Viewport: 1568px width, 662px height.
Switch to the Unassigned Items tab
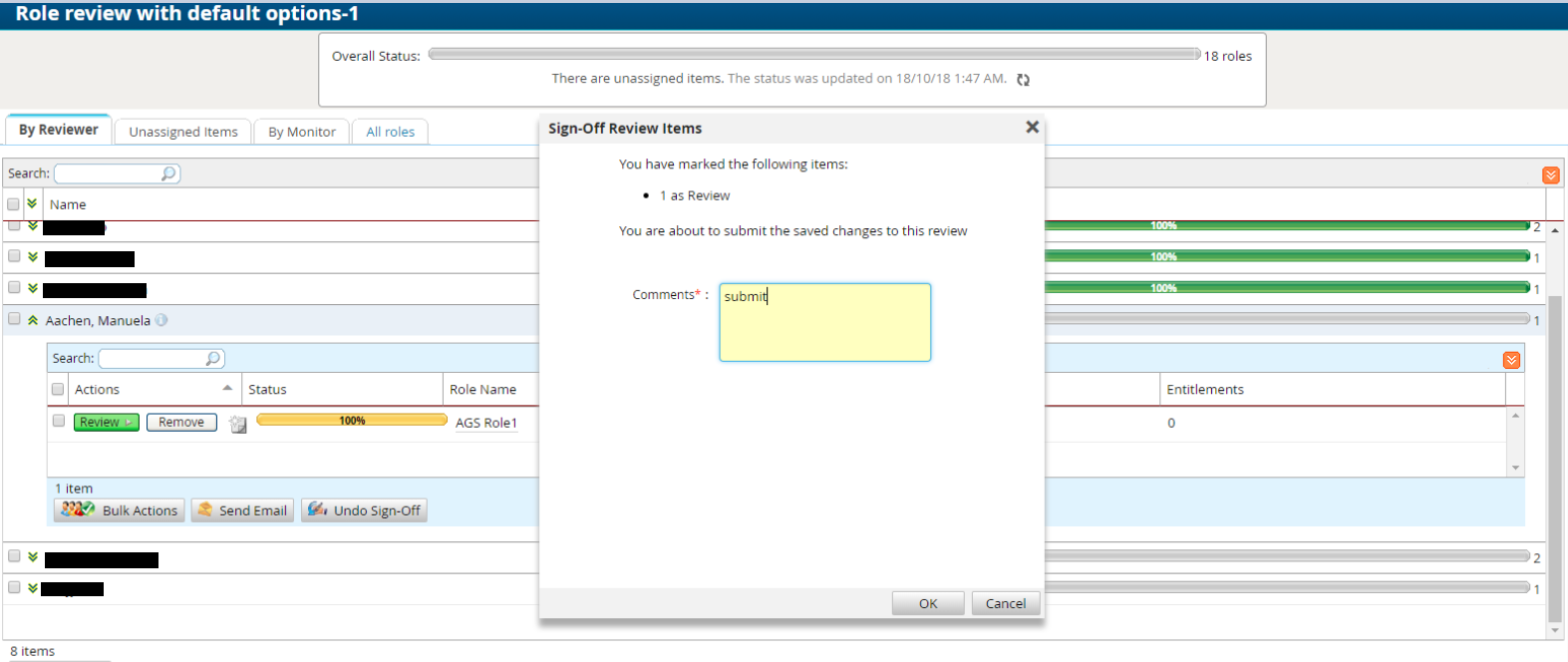point(183,132)
